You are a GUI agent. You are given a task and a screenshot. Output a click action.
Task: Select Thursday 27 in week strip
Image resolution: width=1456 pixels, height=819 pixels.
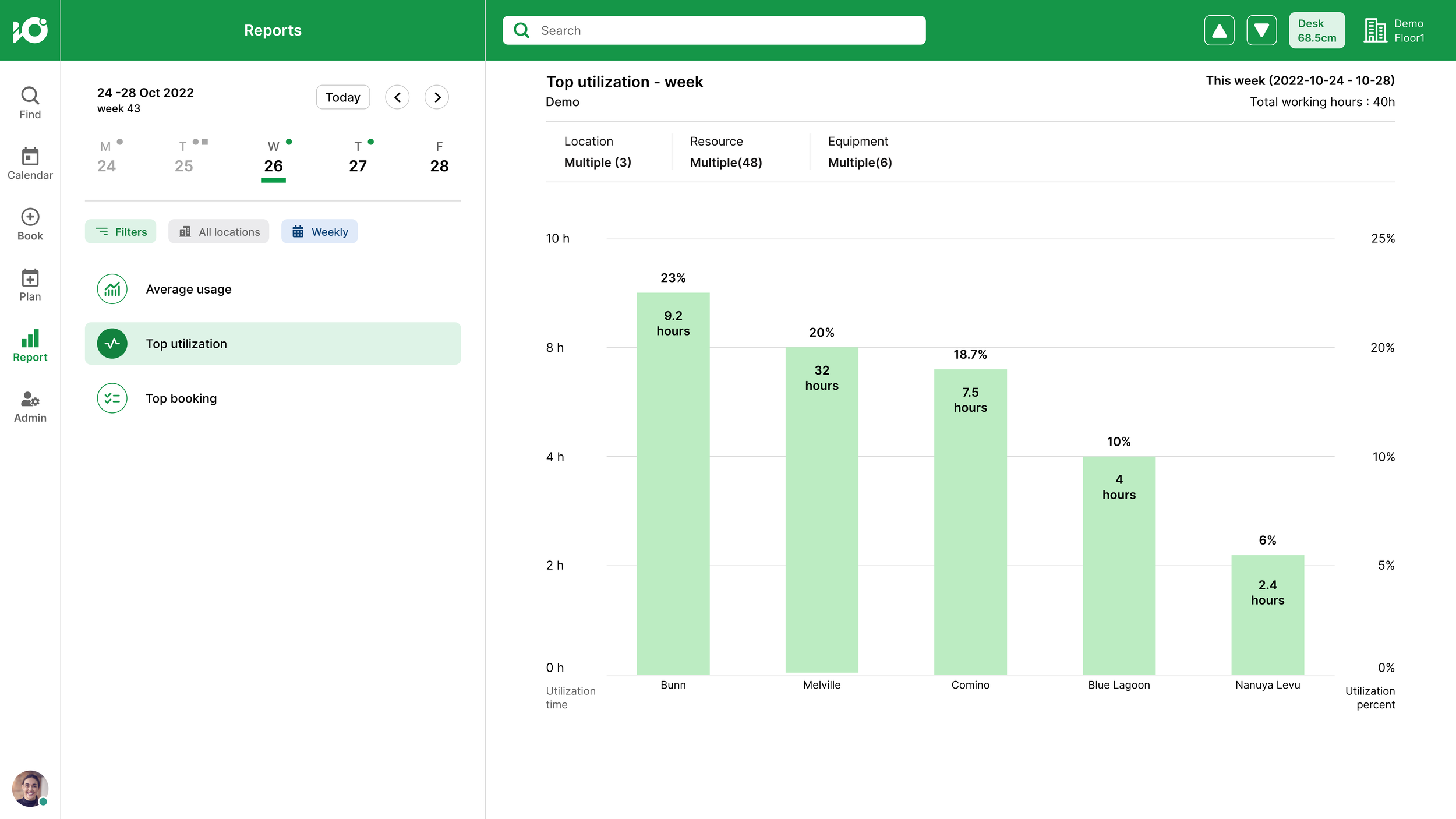358,157
